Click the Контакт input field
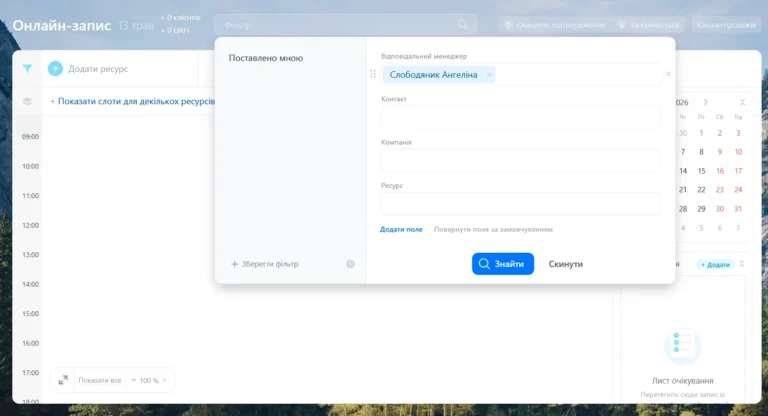Screen dimensions: 768x416 520,117
